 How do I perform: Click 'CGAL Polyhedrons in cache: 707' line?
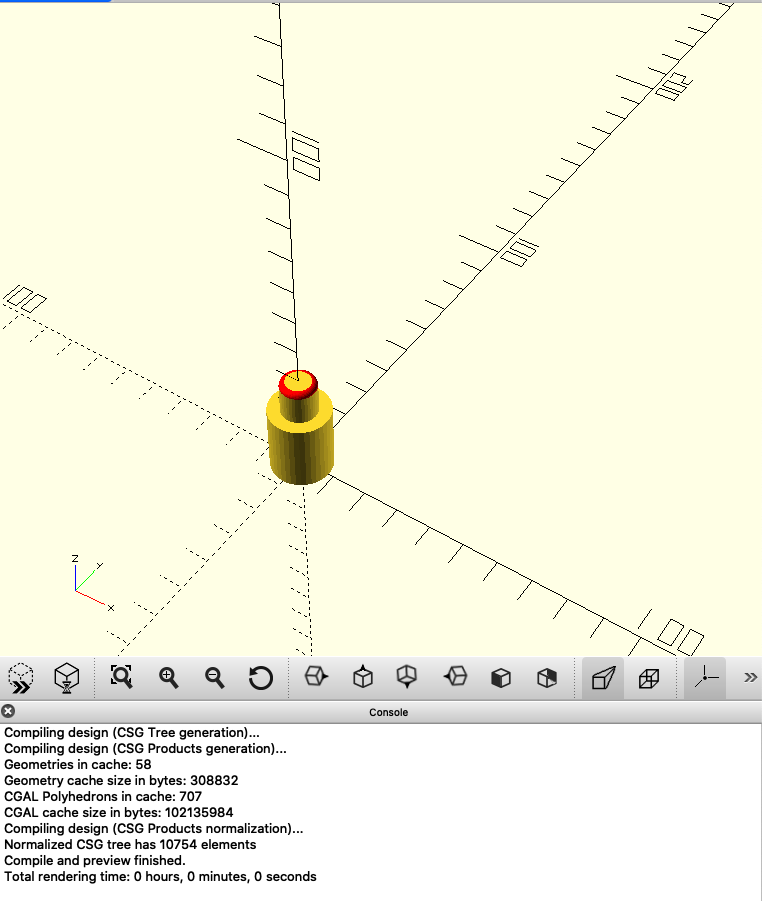click(103, 797)
